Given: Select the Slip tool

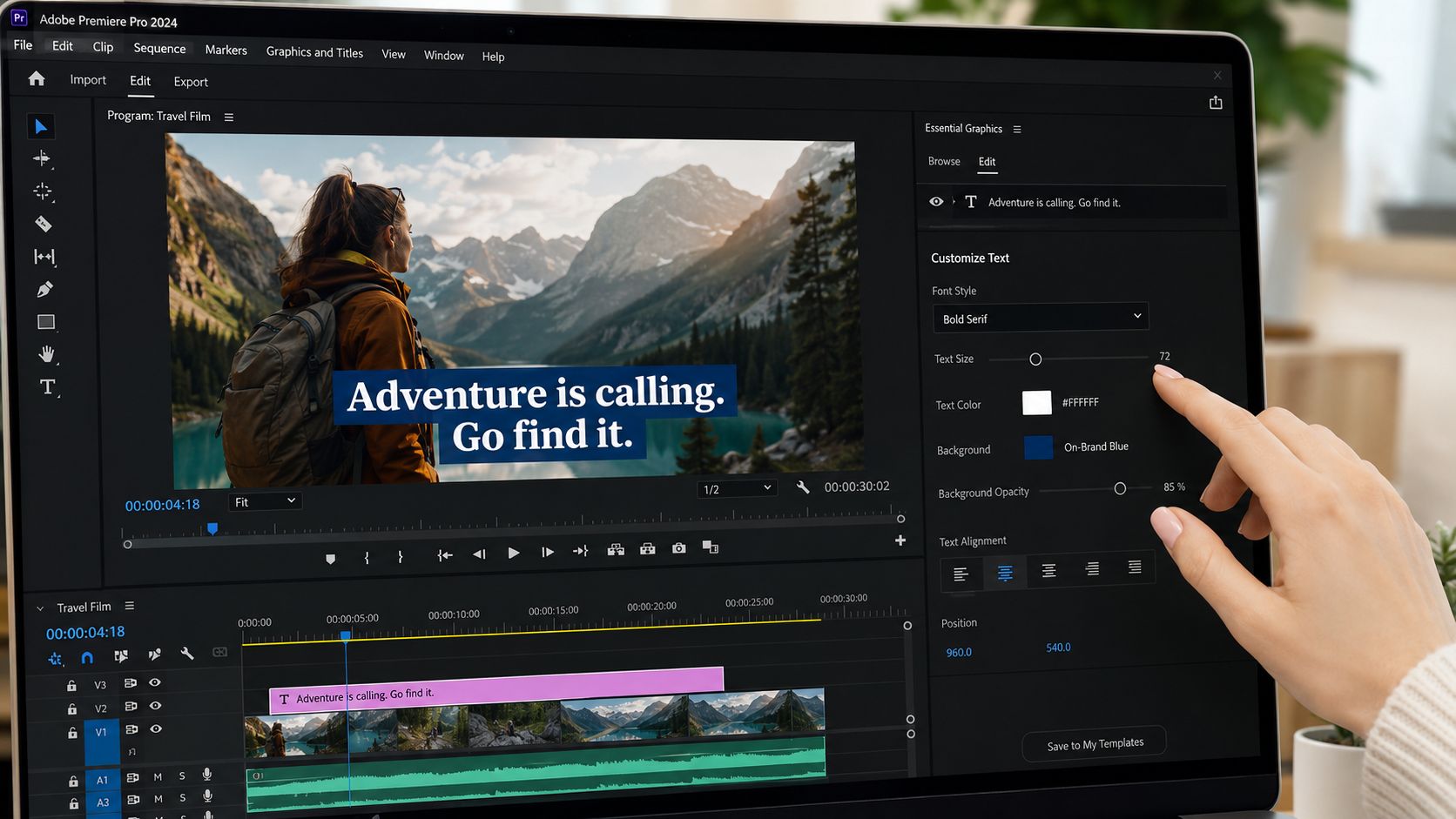Looking at the screenshot, I should click(44, 257).
